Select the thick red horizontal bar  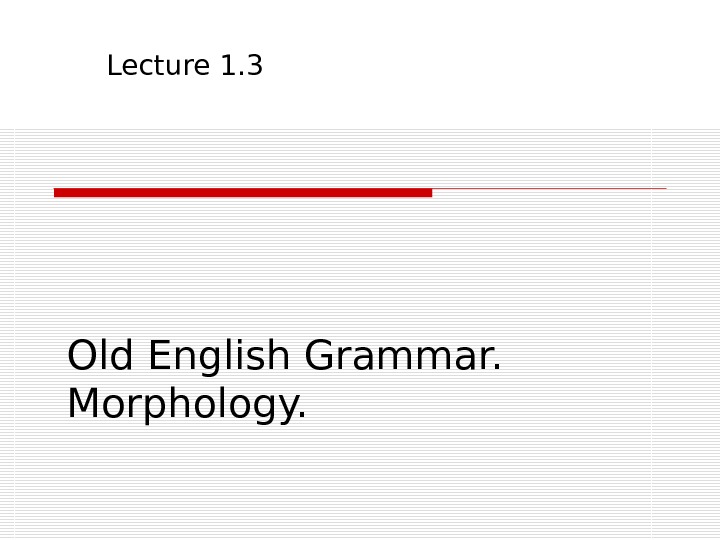[x=243, y=192]
